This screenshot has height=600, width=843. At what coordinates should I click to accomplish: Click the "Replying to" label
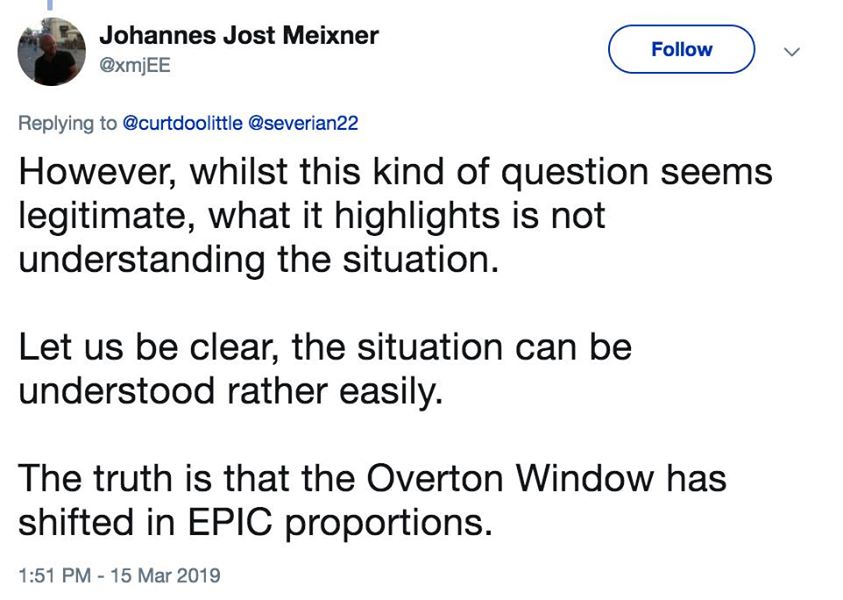[67, 124]
